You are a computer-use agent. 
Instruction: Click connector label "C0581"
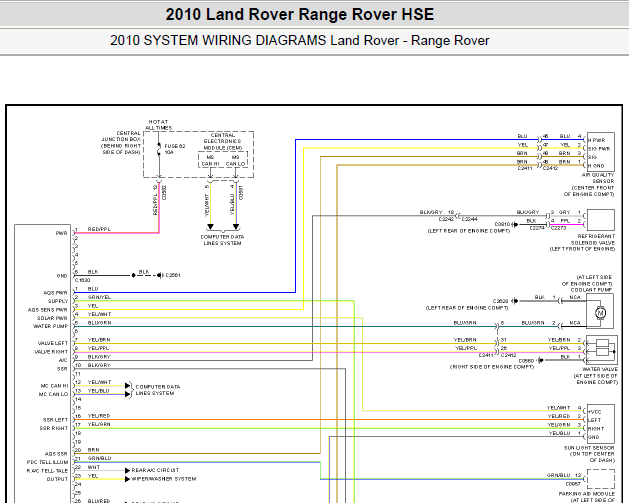(241, 193)
